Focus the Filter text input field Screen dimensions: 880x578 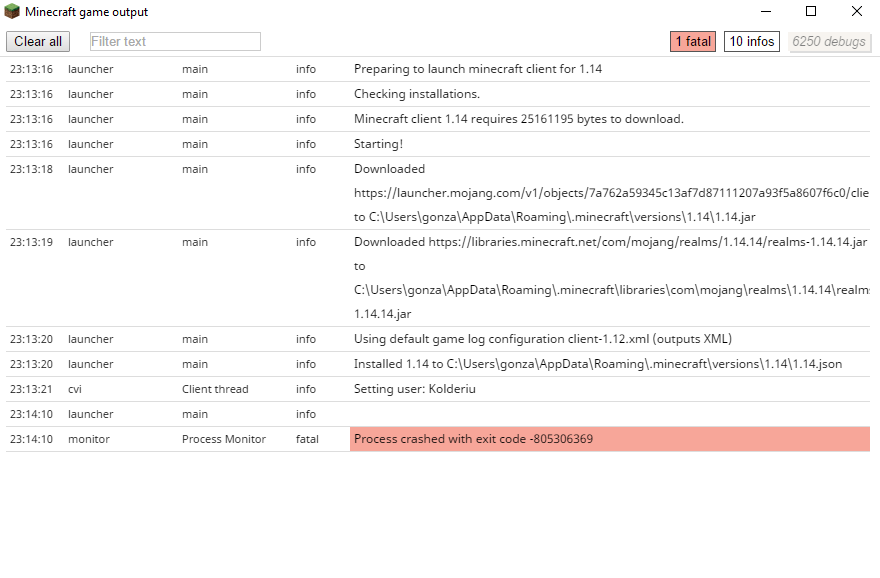click(175, 41)
